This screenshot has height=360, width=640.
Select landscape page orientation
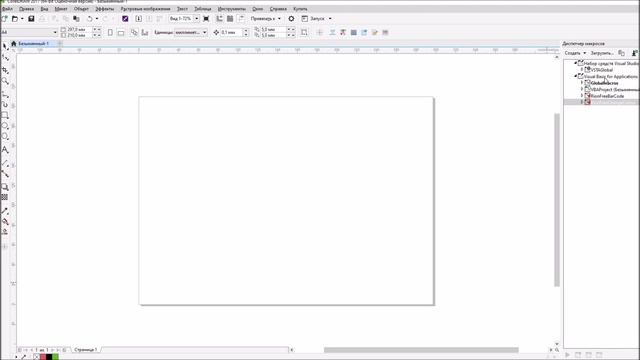(121, 33)
